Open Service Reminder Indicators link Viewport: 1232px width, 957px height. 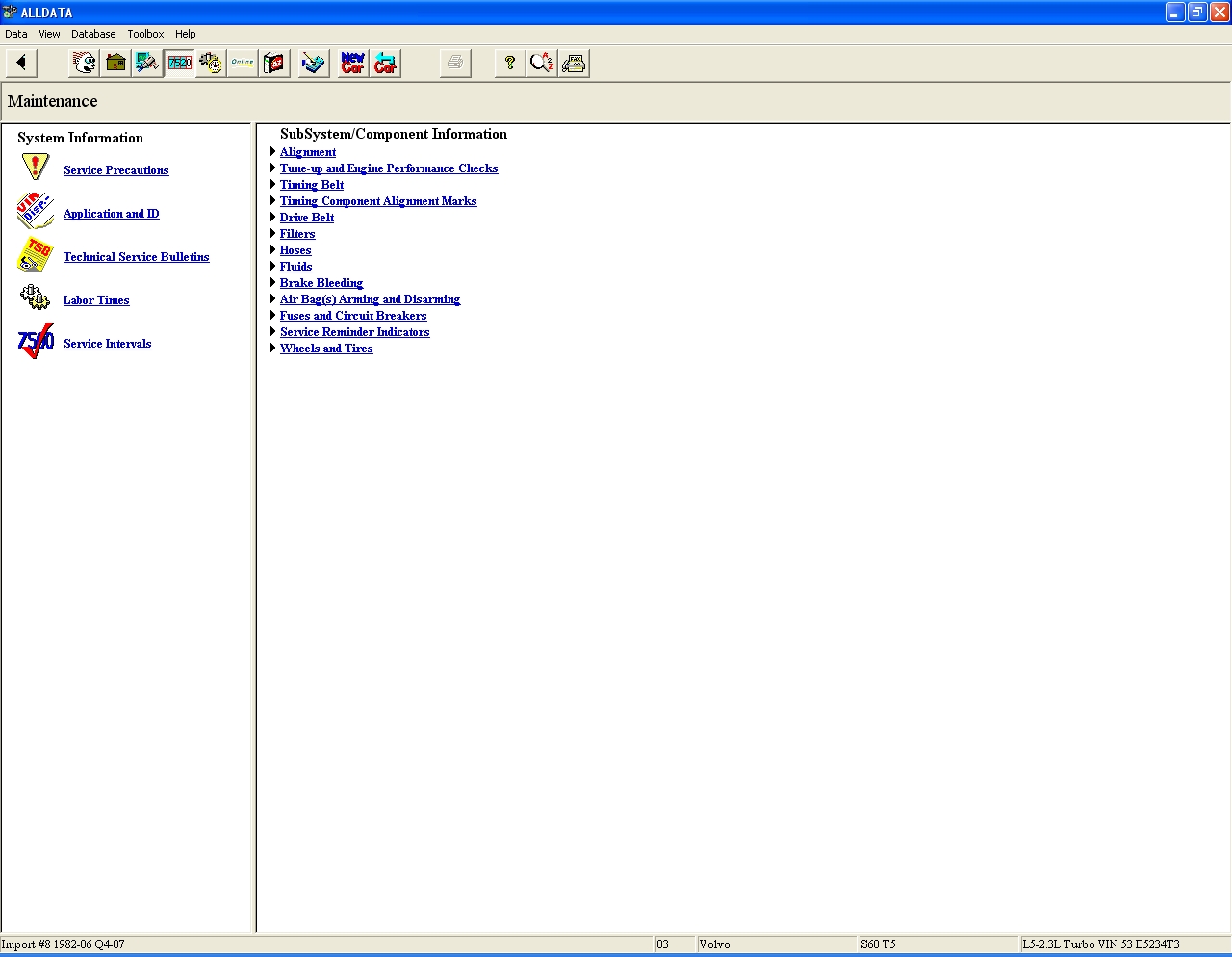355,332
